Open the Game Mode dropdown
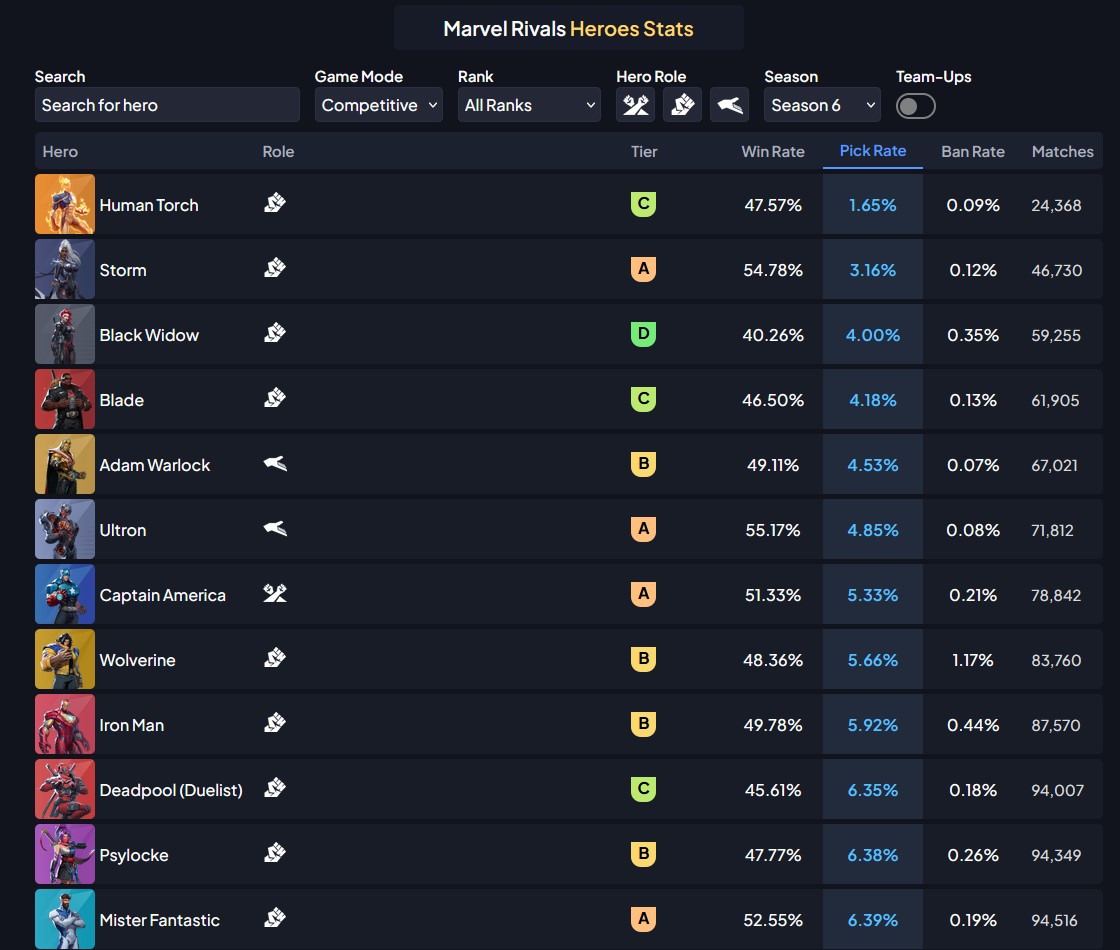1120x950 pixels. 379,105
